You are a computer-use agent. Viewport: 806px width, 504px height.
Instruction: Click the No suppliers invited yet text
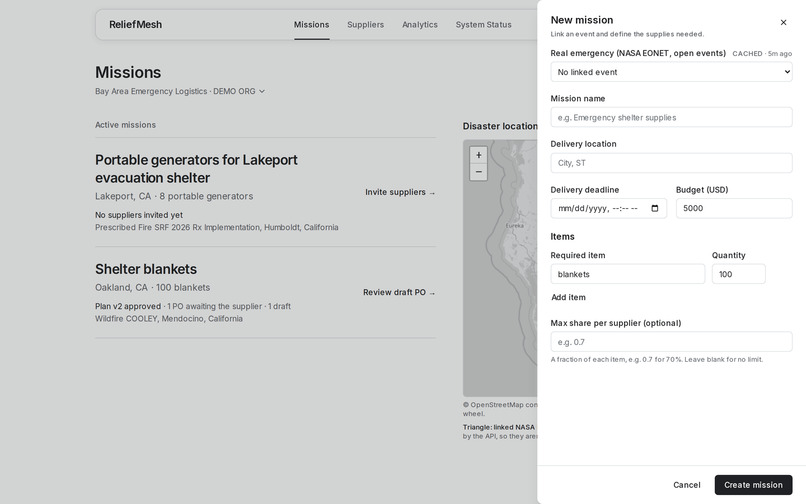coord(139,215)
